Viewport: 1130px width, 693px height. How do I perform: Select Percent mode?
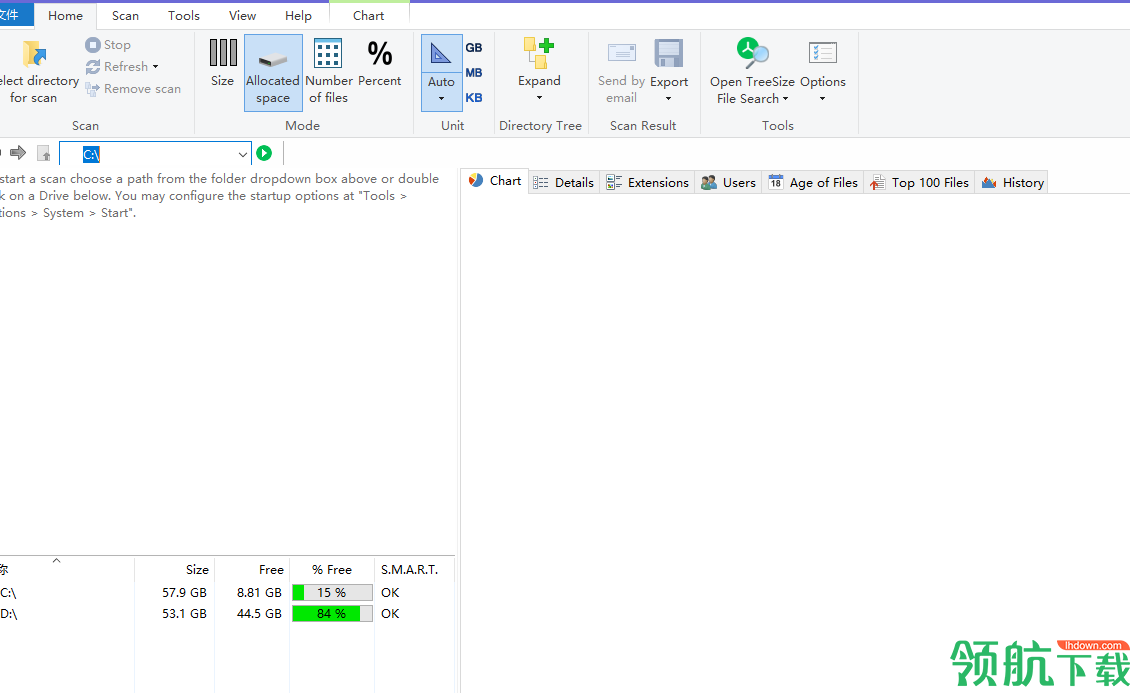[x=380, y=63]
